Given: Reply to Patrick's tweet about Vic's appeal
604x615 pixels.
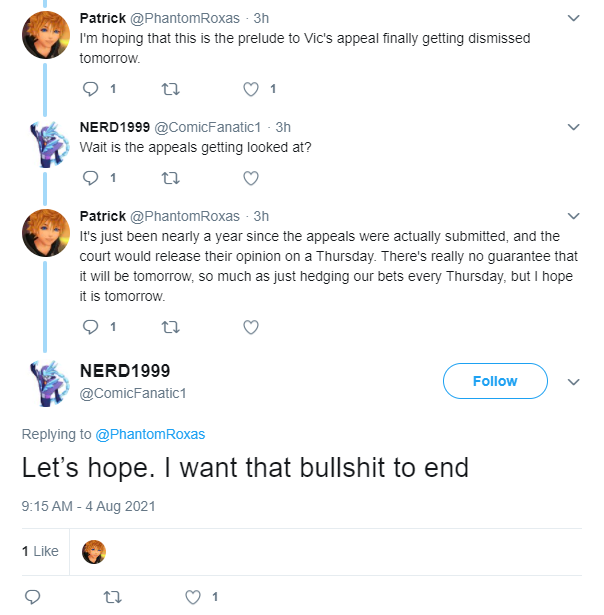Looking at the screenshot, I should pyautogui.click(x=91, y=89).
